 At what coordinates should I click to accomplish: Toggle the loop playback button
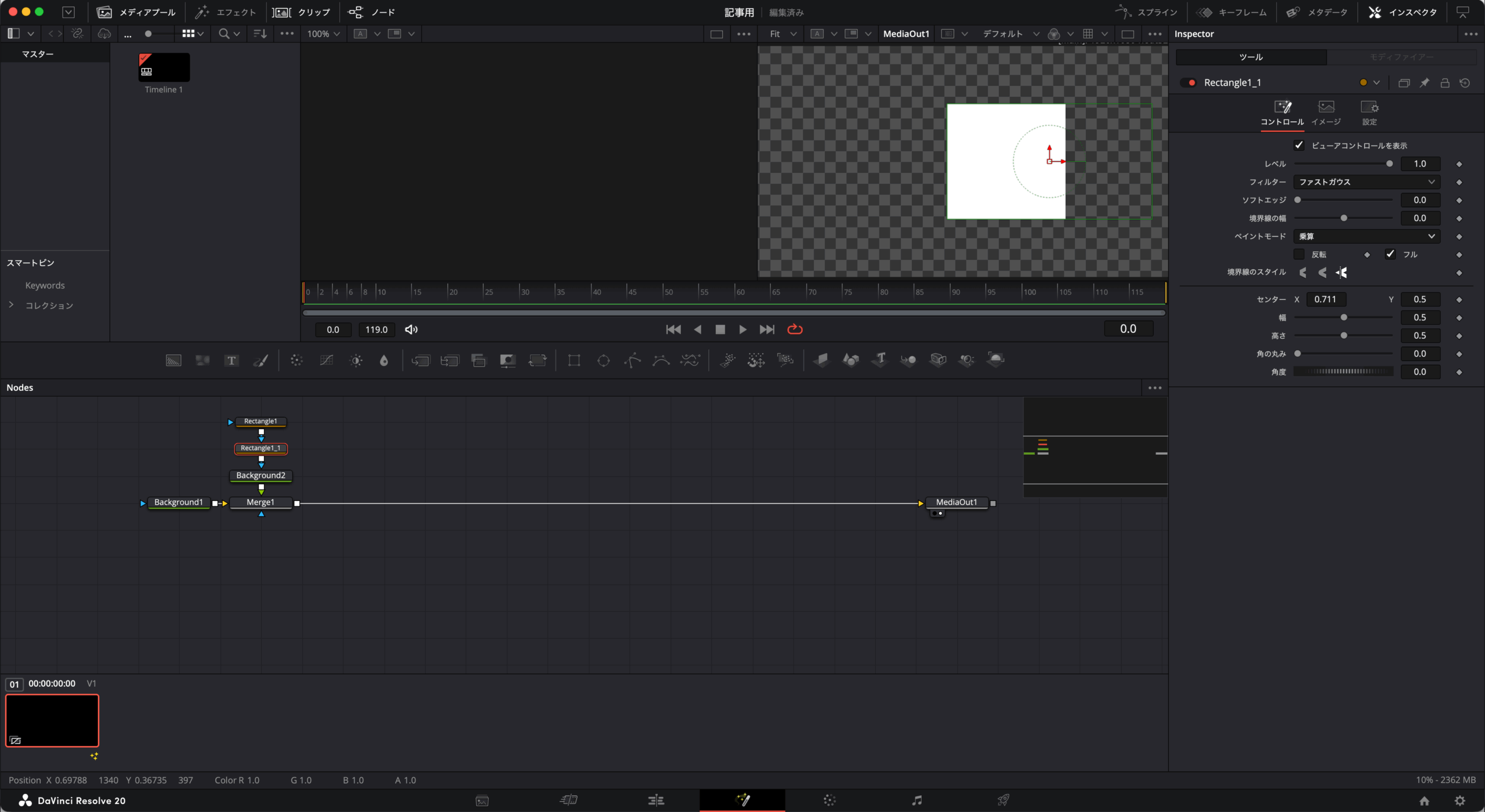(794, 329)
